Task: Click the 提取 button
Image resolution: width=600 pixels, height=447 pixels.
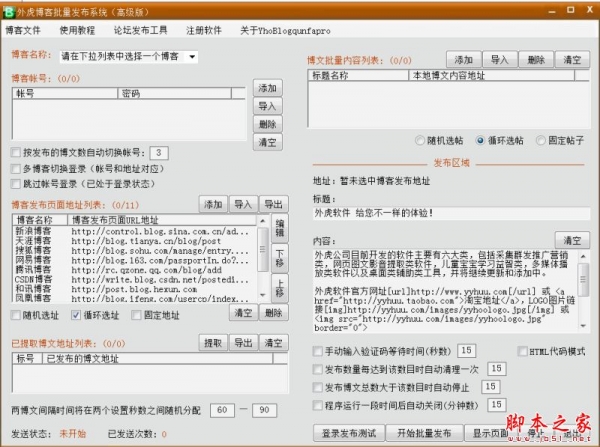Action: point(213,343)
